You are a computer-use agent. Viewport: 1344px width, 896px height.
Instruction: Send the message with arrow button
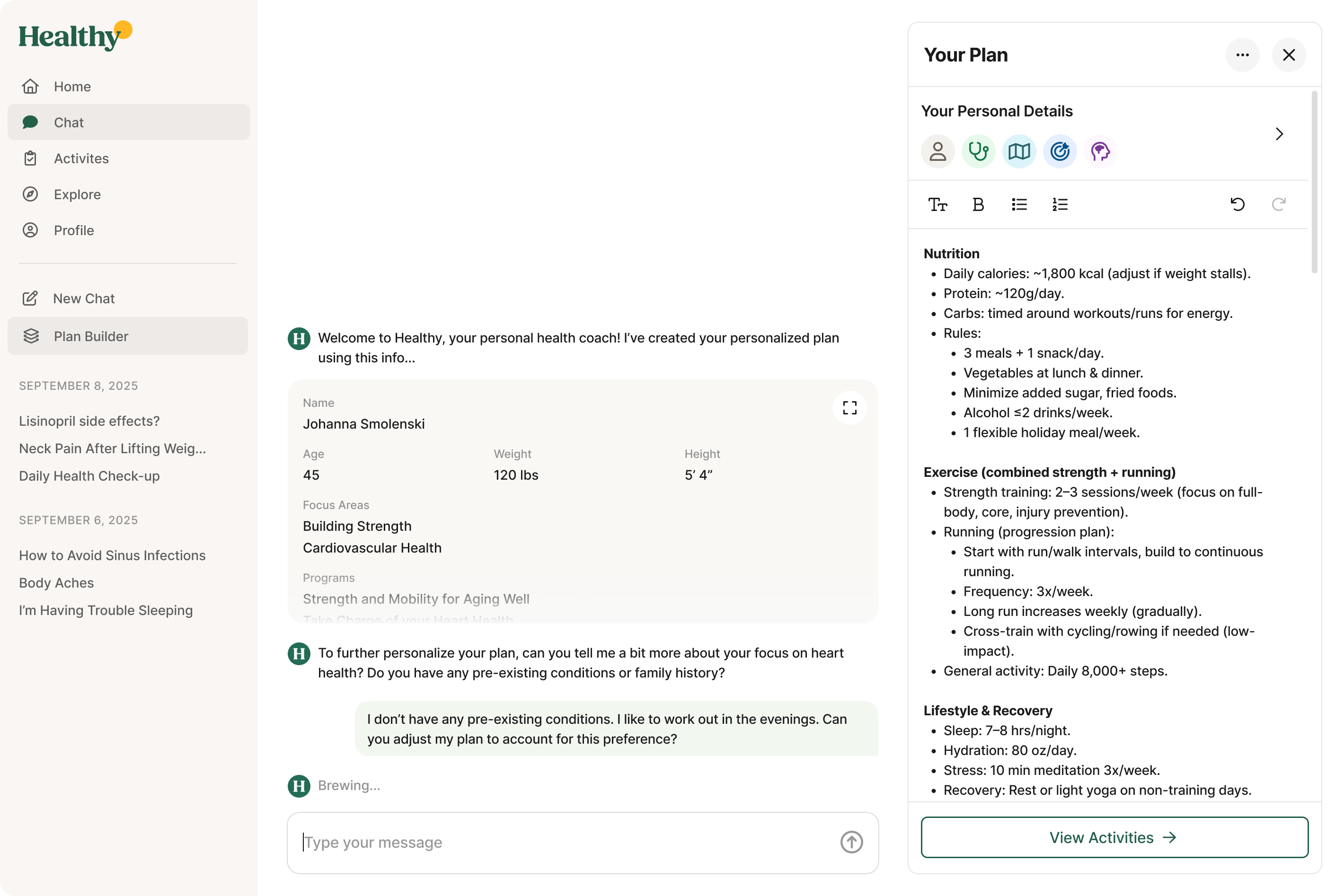(x=851, y=842)
